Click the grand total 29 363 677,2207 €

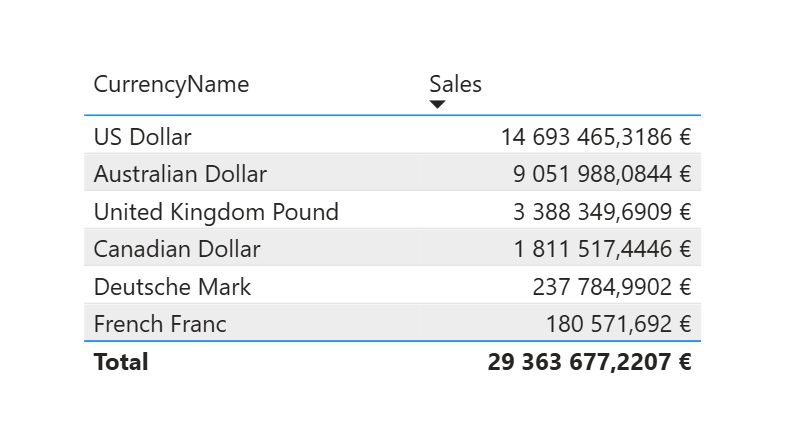pos(589,362)
